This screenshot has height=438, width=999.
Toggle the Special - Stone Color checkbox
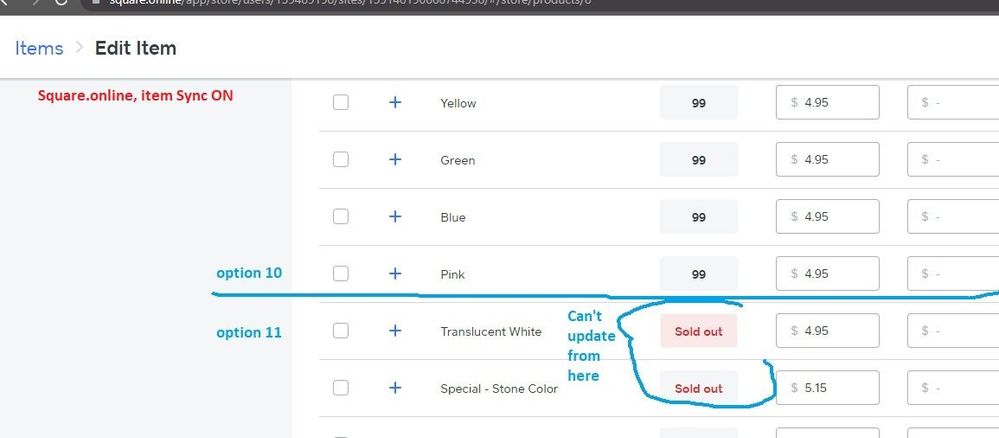point(341,388)
